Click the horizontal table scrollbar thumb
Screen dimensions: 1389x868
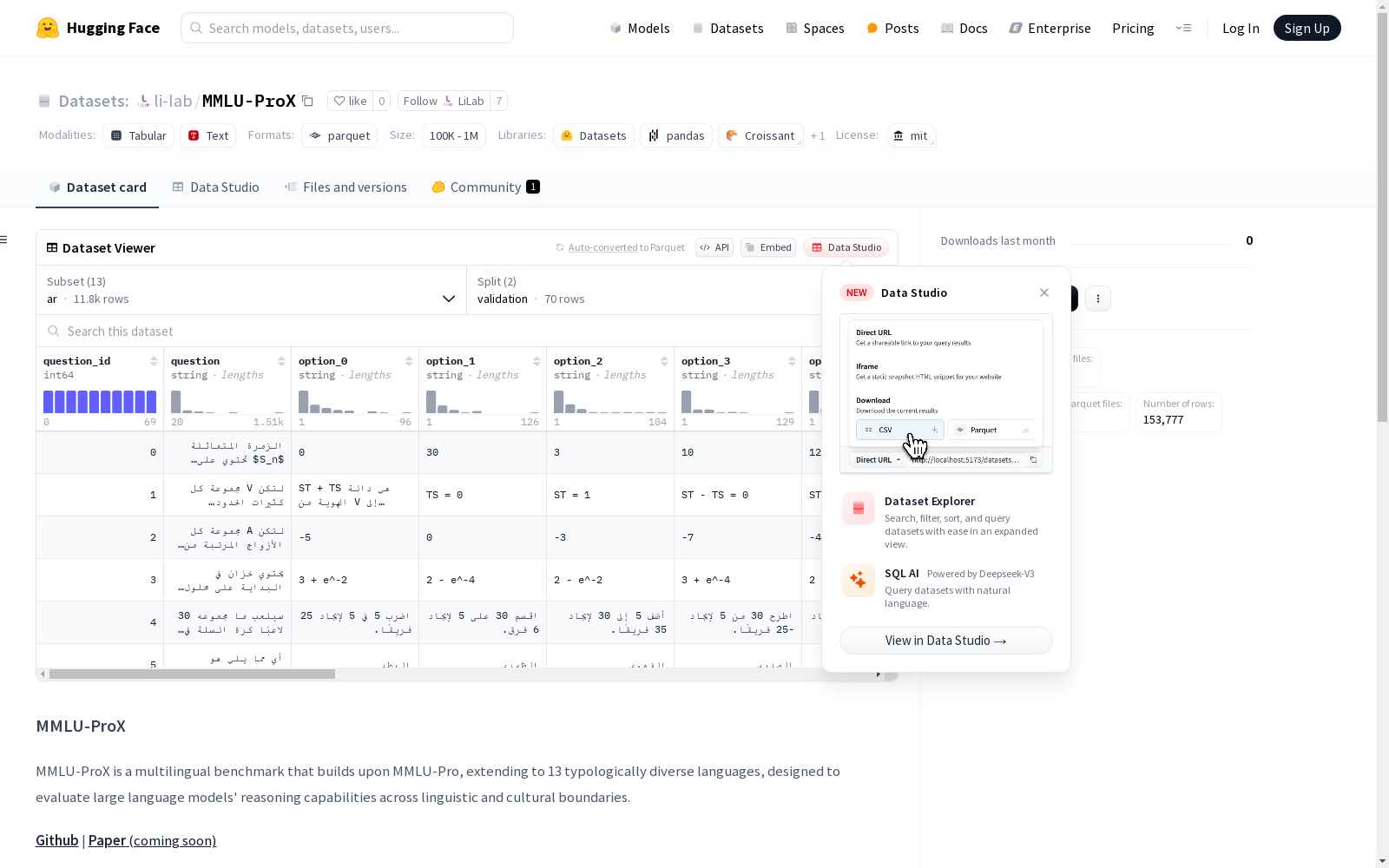192,674
